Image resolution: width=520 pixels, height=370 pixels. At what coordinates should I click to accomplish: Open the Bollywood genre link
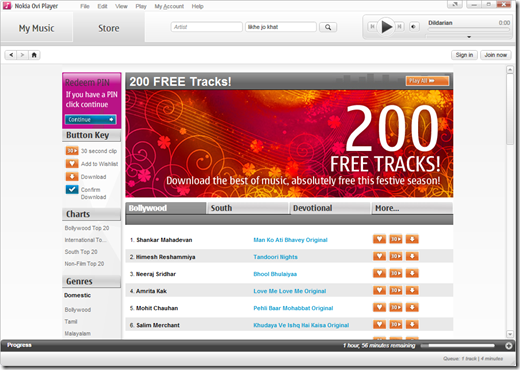click(78, 310)
